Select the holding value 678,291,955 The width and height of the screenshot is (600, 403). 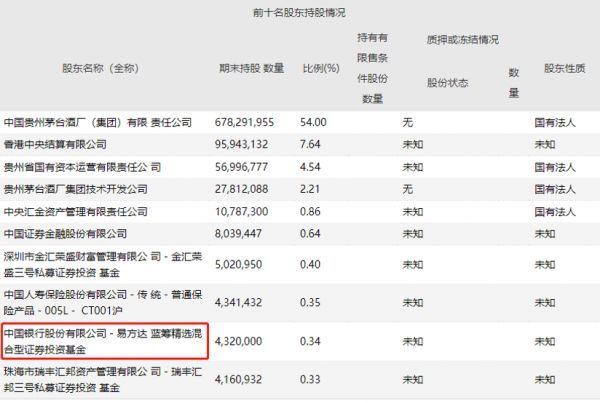click(244, 122)
